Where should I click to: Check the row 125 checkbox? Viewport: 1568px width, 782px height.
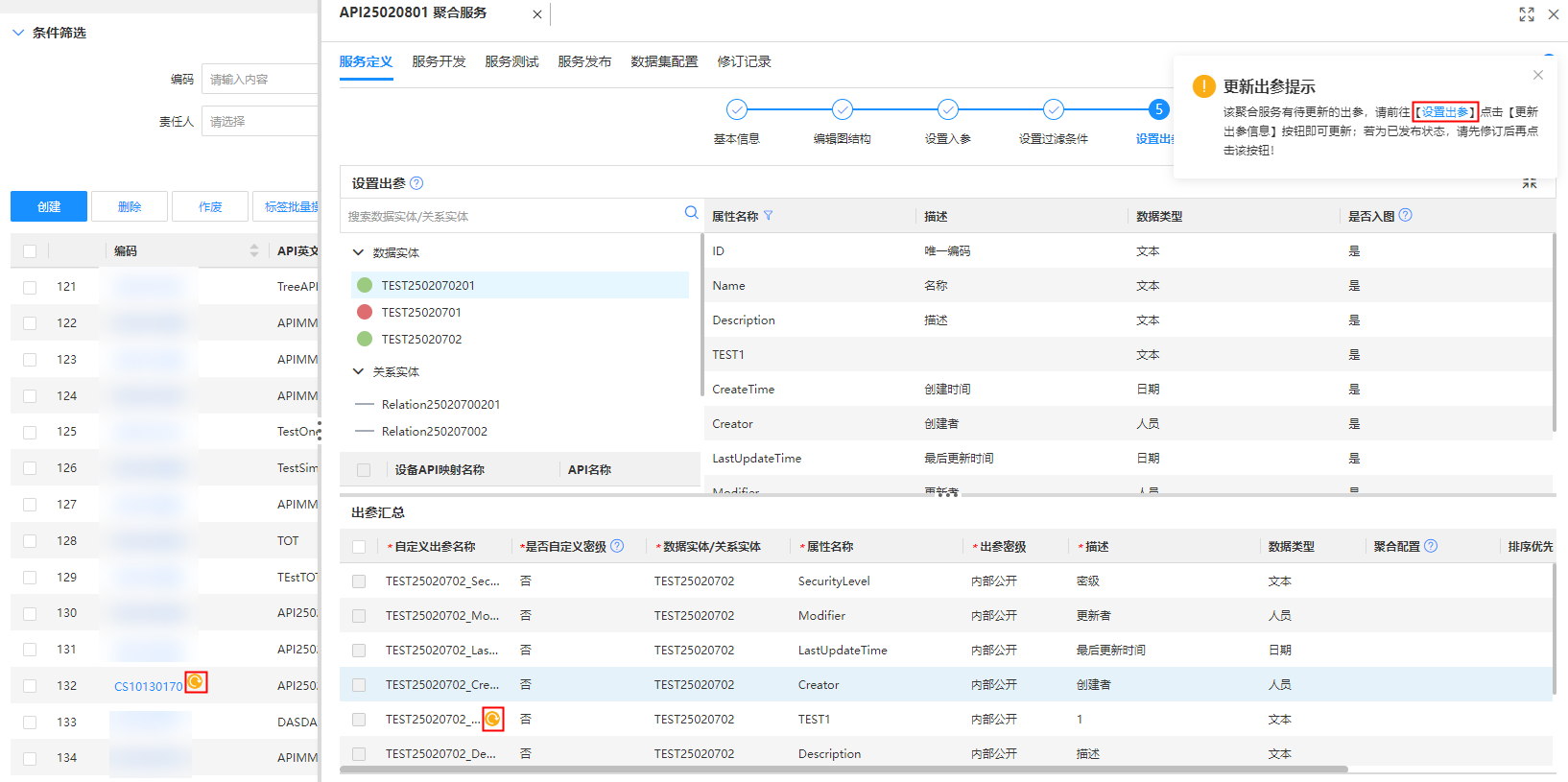click(30, 432)
